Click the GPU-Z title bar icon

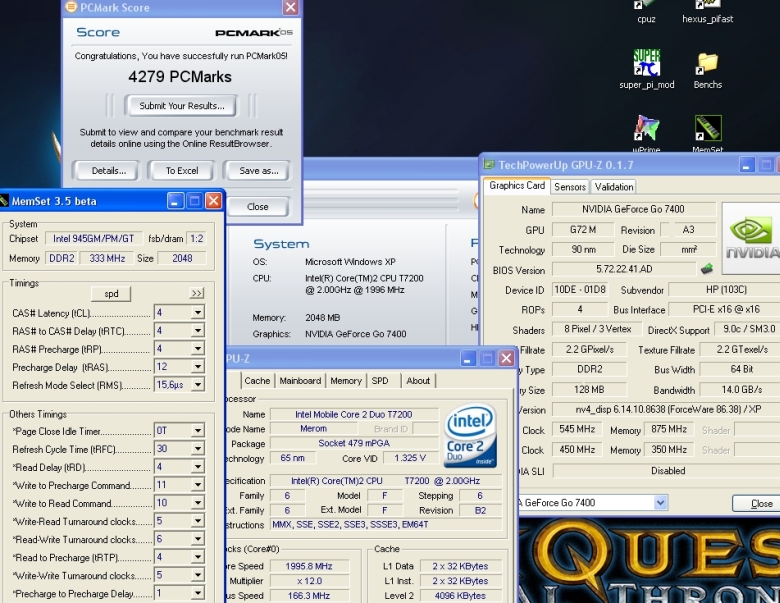pos(489,165)
